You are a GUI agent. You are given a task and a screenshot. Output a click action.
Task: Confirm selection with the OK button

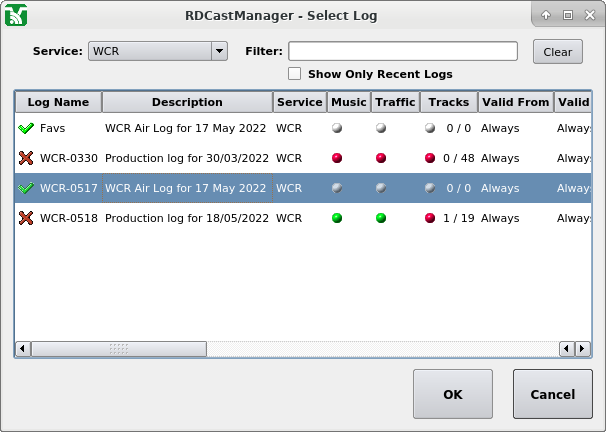[x=452, y=394]
